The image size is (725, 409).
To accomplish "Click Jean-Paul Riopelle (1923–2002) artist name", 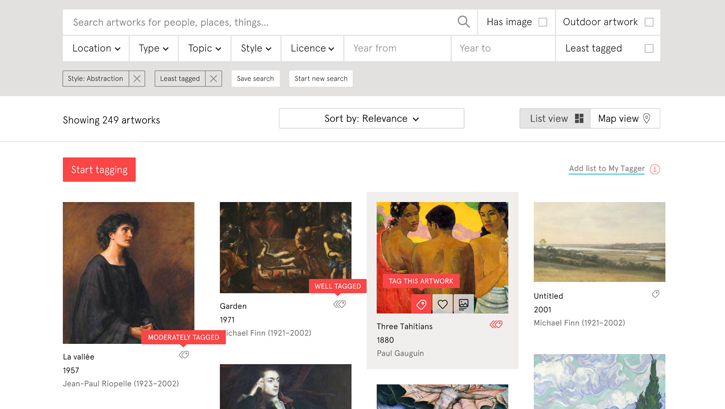I will (121, 384).
